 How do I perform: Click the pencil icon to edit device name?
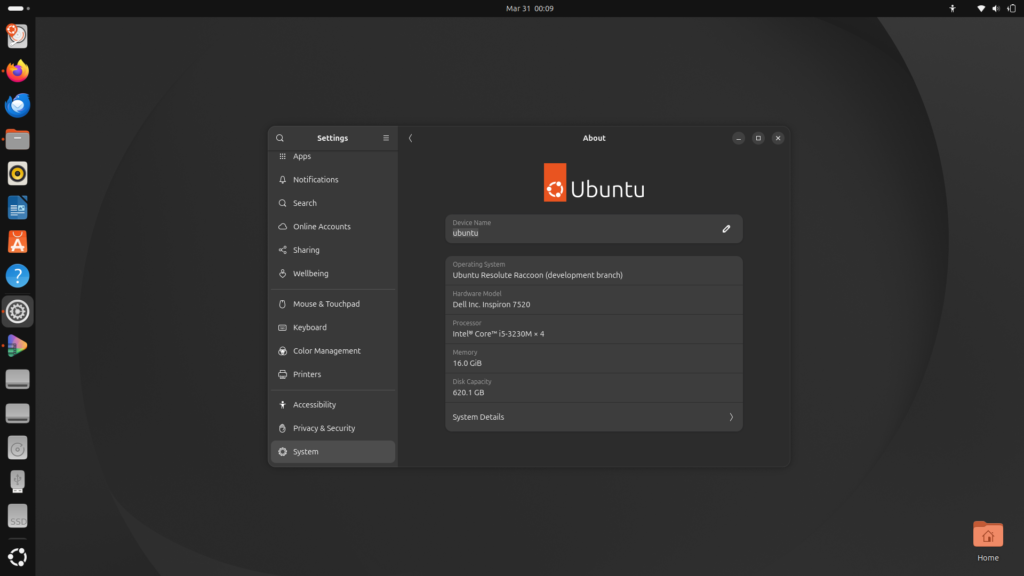click(726, 229)
